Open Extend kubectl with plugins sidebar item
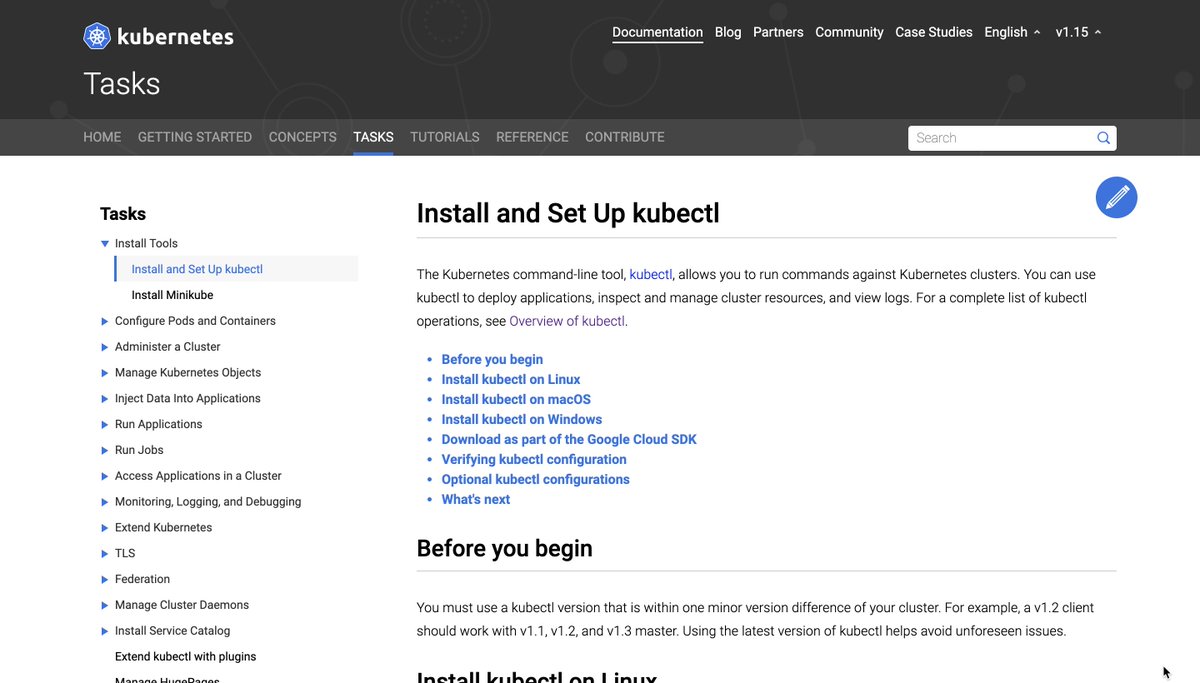 click(185, 657)
